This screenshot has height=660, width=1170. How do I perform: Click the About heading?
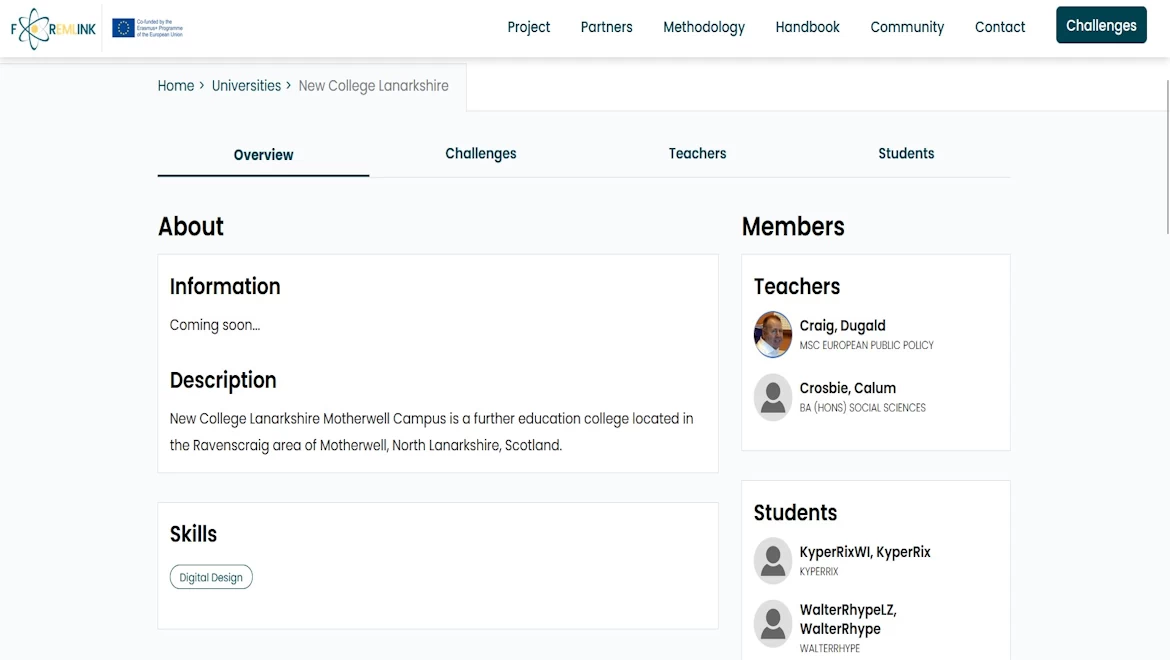pos(190,227)
